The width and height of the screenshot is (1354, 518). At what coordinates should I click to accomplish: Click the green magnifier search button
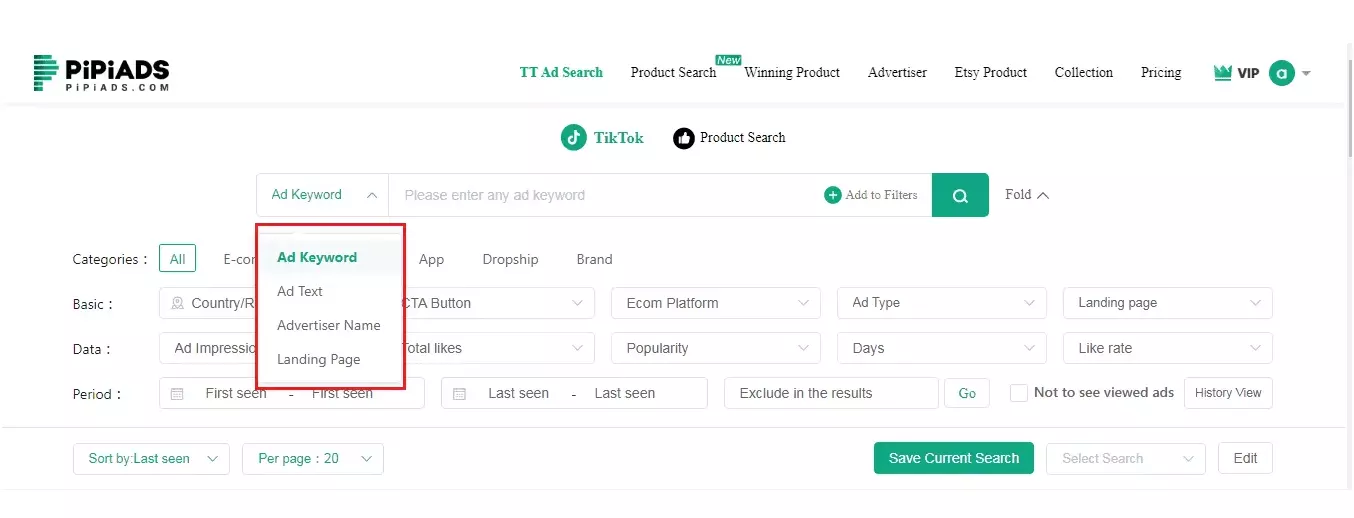tap(960, 195)
